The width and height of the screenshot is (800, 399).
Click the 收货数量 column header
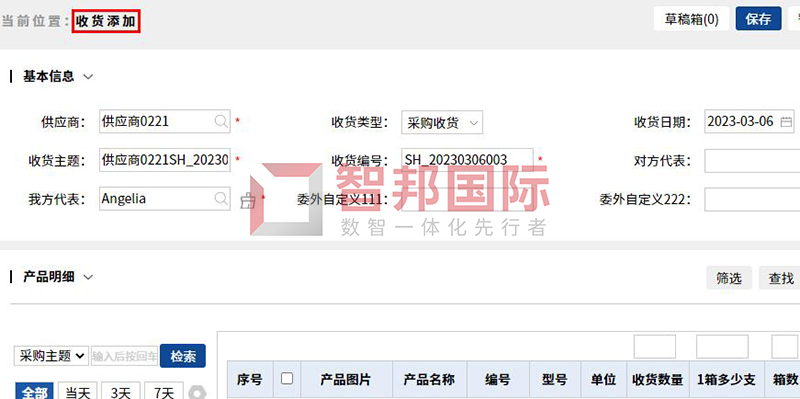658,380
